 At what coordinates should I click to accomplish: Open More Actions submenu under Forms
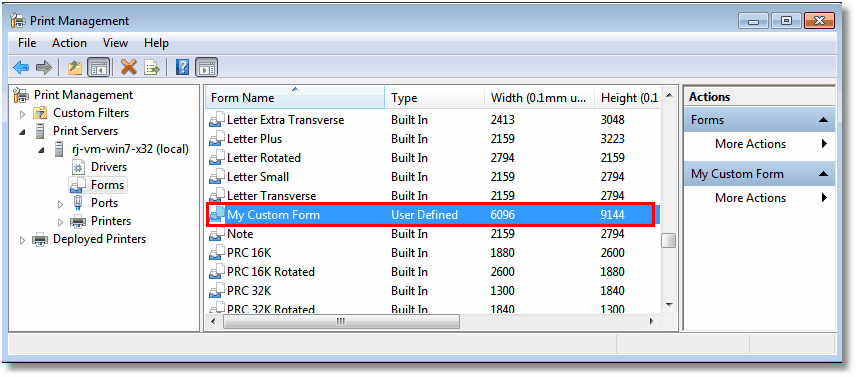759,144
